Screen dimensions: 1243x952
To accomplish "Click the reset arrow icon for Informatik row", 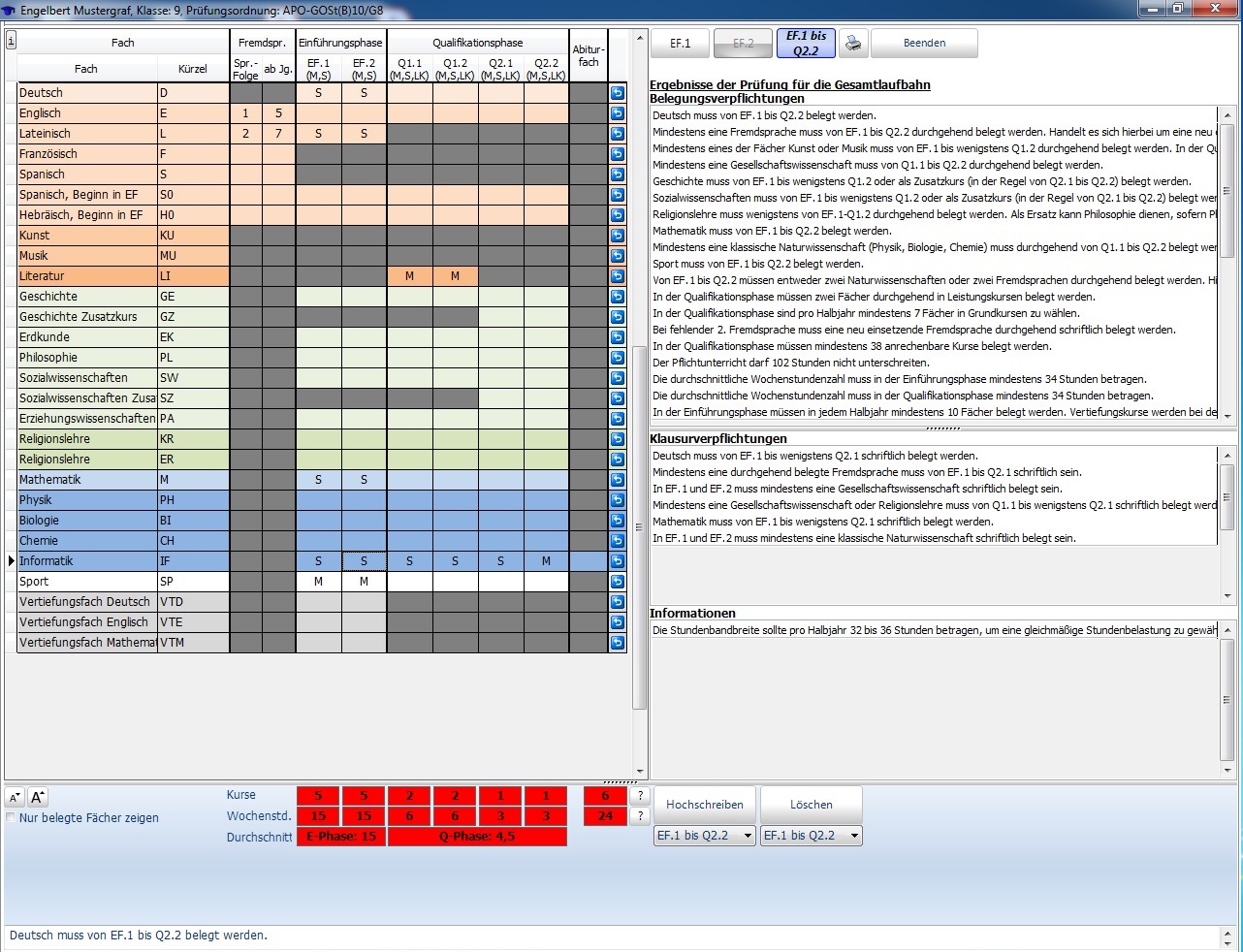I will pos(618,561).
